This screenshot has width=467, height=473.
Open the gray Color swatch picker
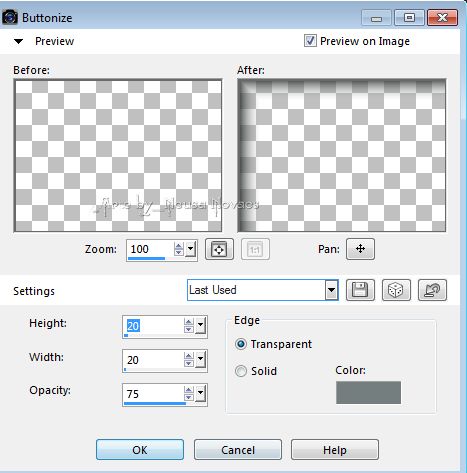tap(368, 393)
